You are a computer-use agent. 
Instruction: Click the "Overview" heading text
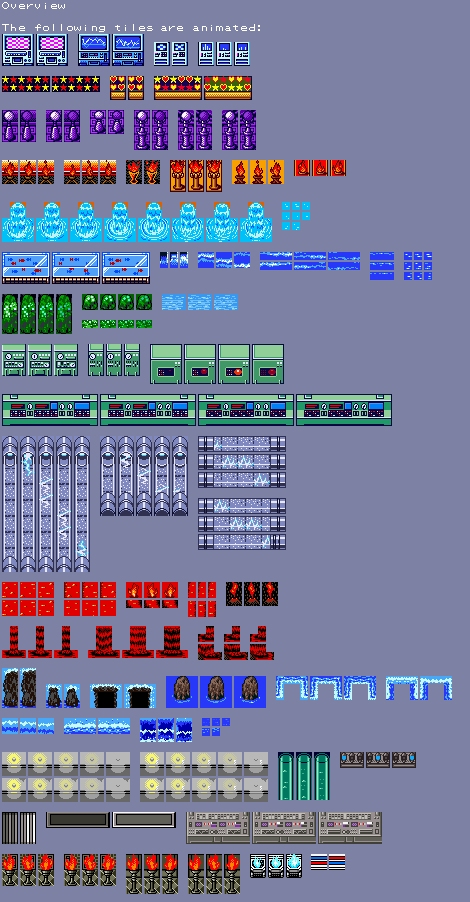33,6
